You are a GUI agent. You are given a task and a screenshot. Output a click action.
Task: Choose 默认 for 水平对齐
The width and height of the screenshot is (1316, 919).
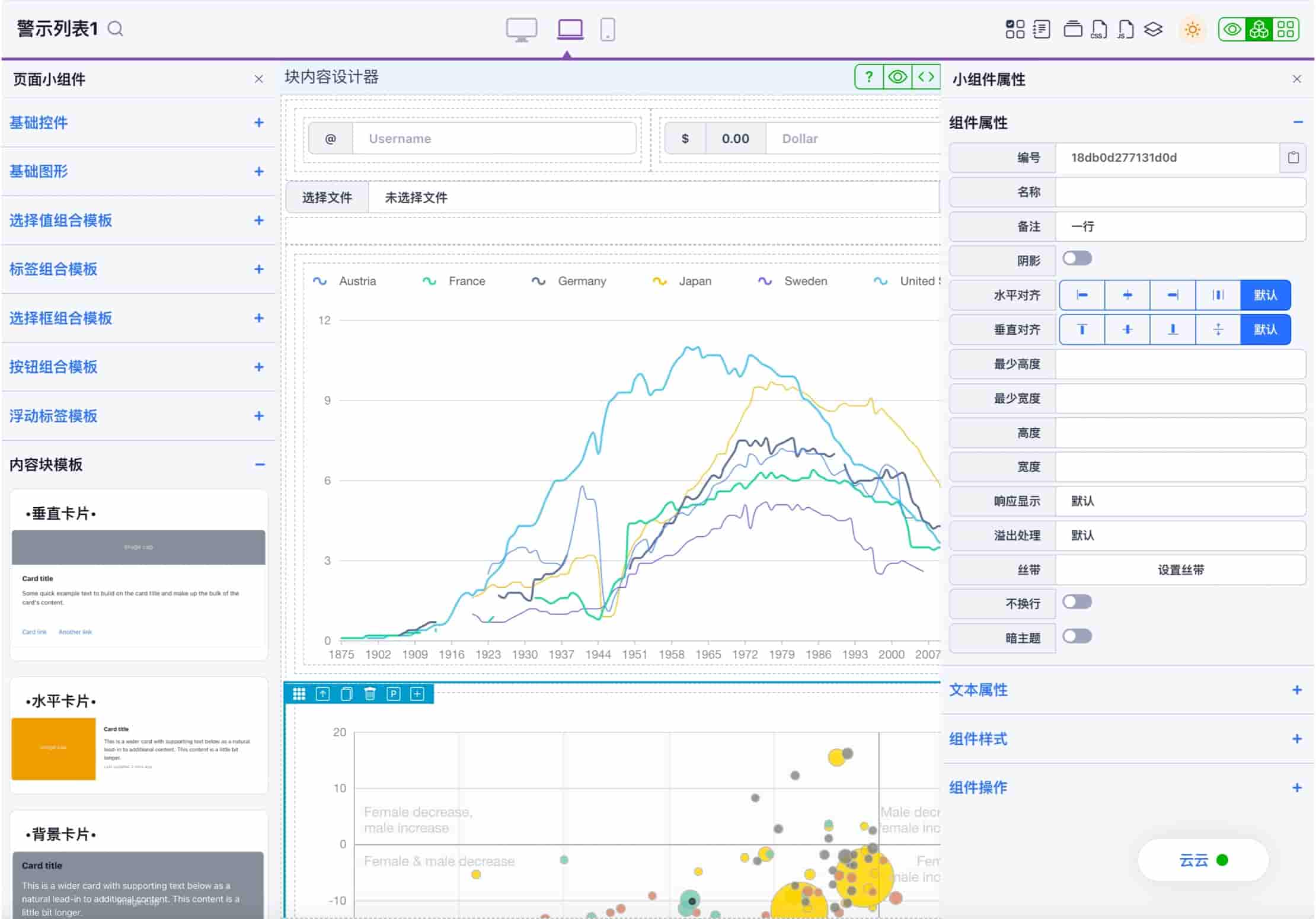coord(1266,295)
